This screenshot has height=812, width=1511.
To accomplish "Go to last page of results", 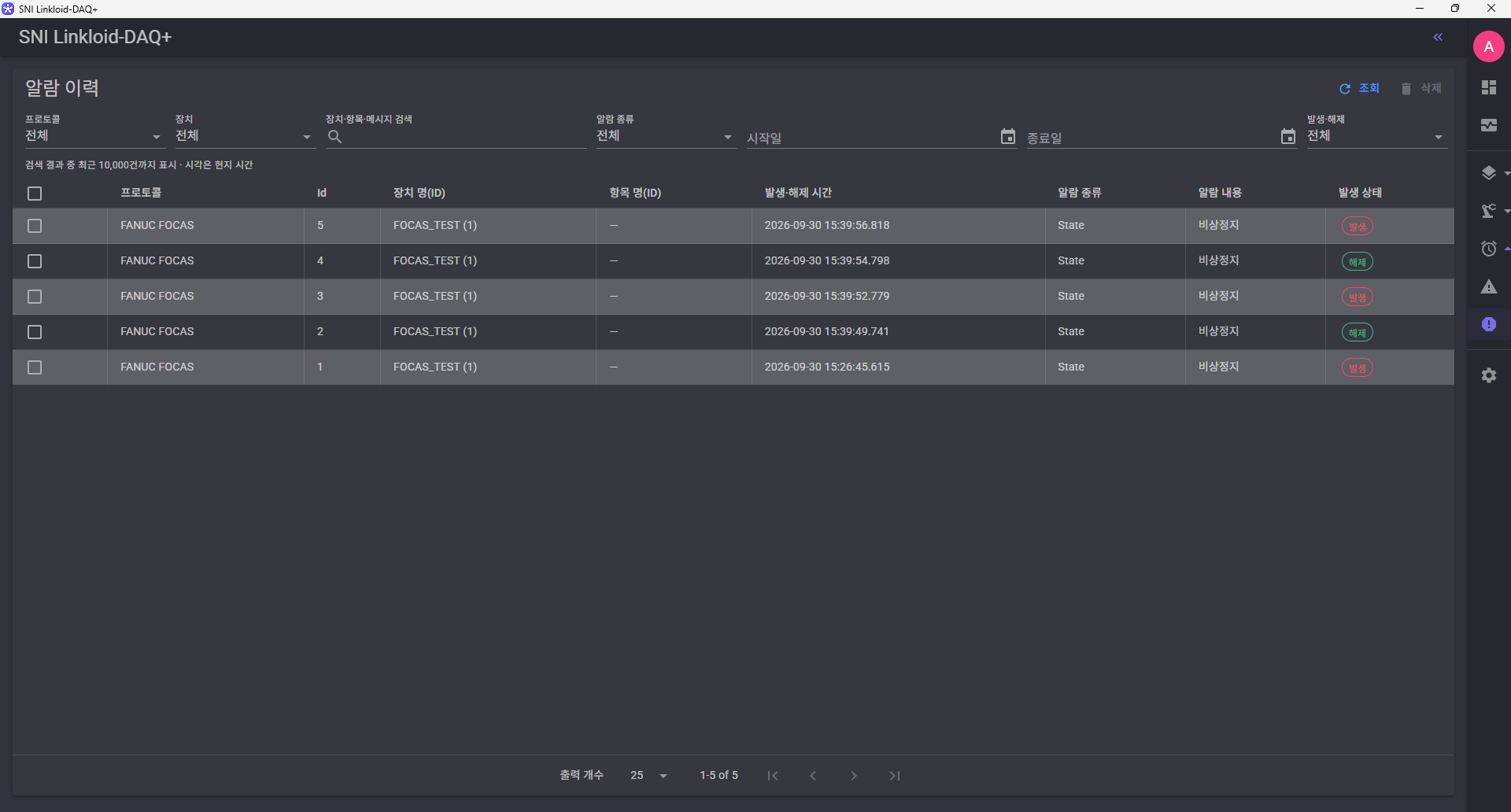I will pyautogui.click(x=895, y=776).
